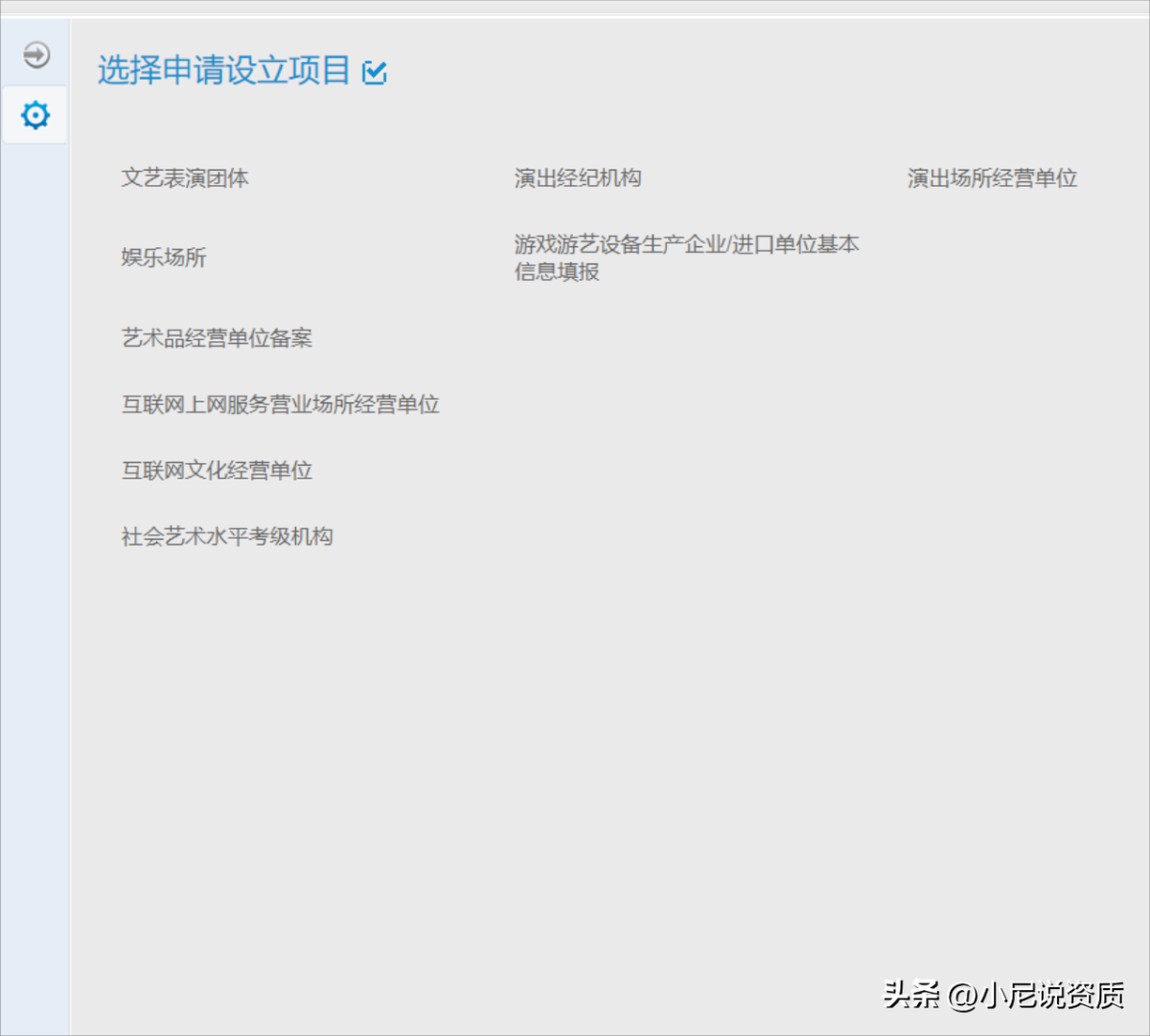Select 互联网文化经营单位 application item
Viewport: 1150px width, 1036px height.
coord(217,471)
